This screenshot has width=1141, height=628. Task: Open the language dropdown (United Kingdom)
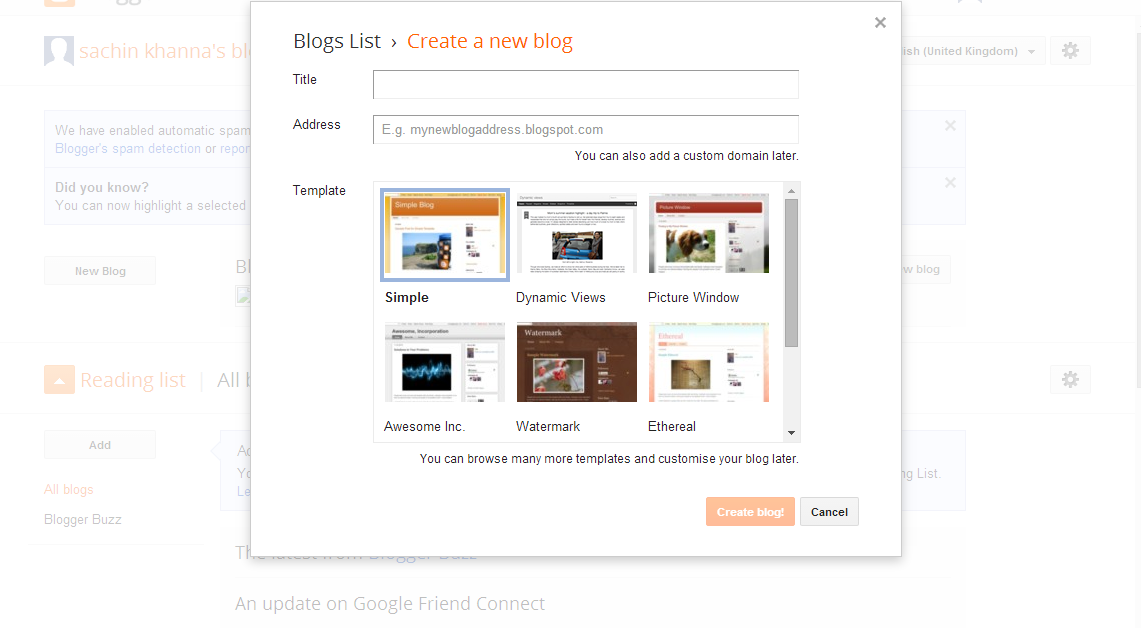pos(973,51)
